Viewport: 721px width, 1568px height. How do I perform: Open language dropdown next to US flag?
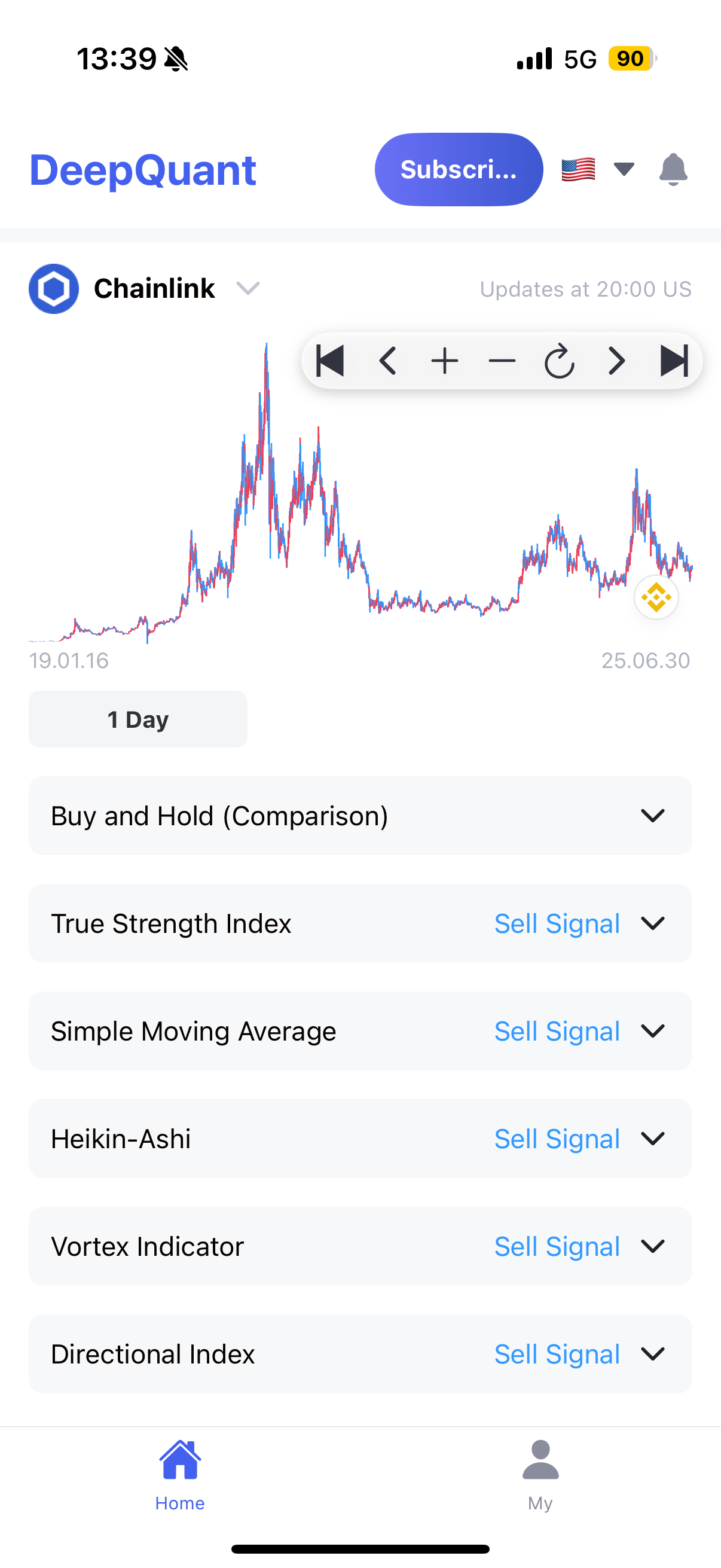tap(624, 169)
